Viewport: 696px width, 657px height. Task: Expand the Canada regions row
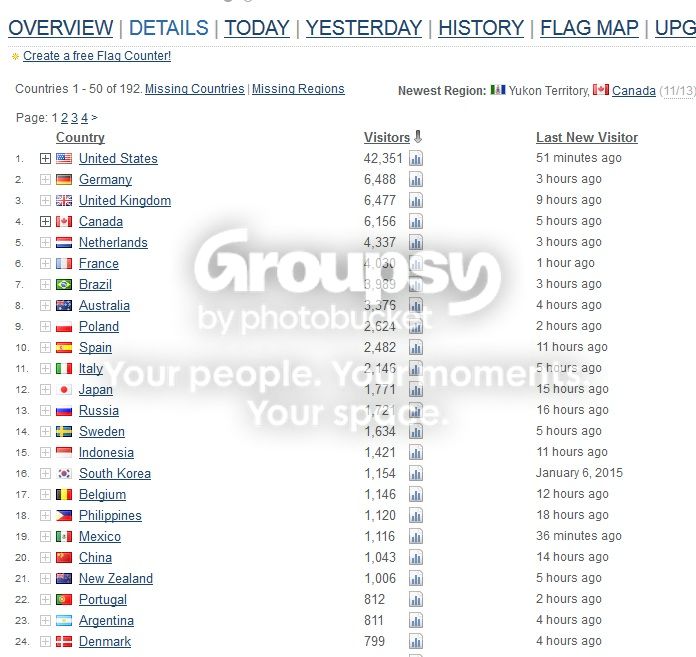(45, 222)
